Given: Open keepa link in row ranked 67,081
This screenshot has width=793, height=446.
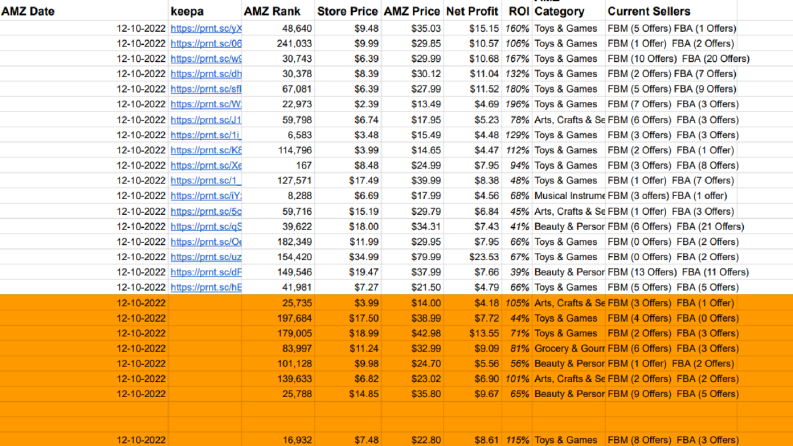Looking at the screenshot, I should (x=206, y=89).
